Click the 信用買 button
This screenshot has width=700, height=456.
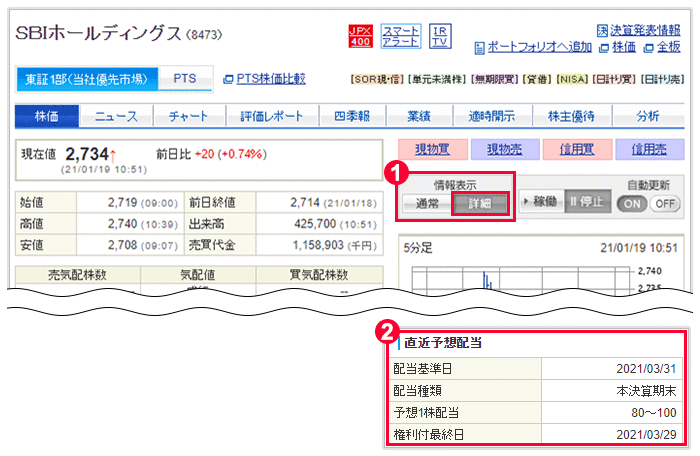click(577, 149)
